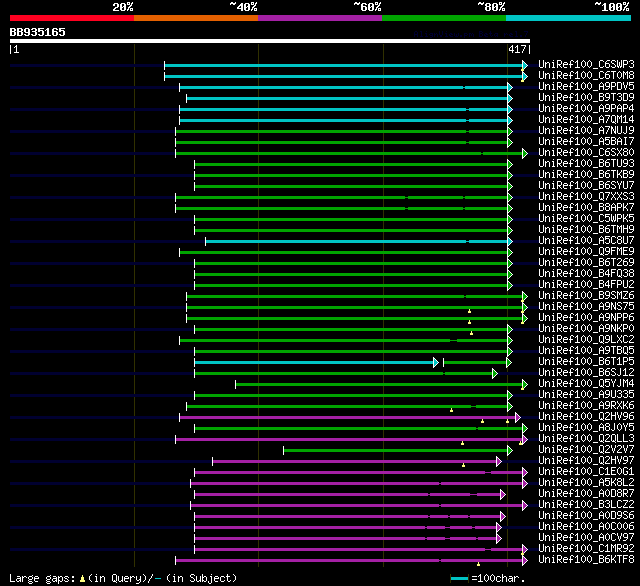
Task: Select the UniRef100_A0D8R7 label
Action: pyautogui.click(x=586, y=494)
